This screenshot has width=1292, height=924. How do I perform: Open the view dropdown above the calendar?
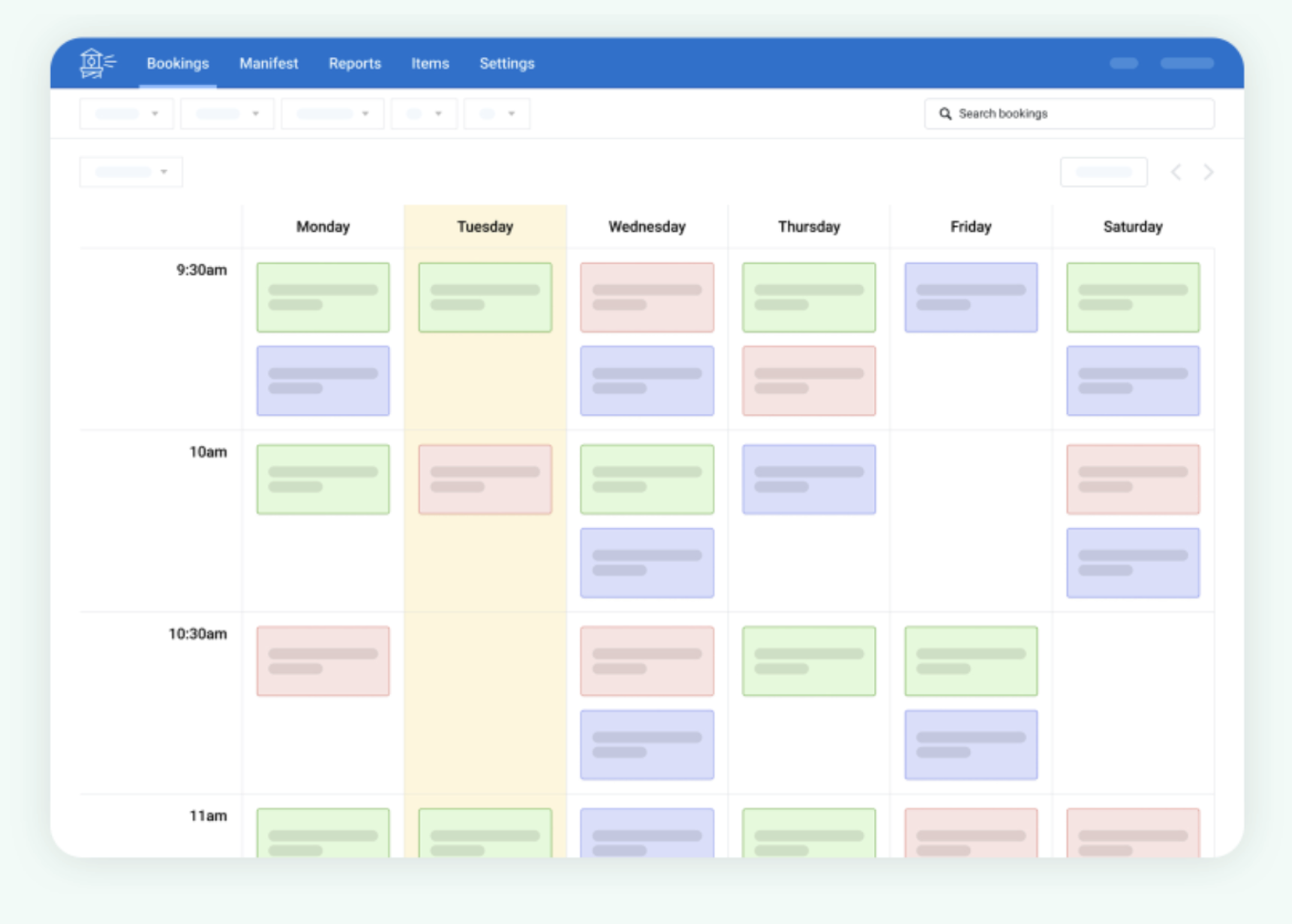point(131,172)
